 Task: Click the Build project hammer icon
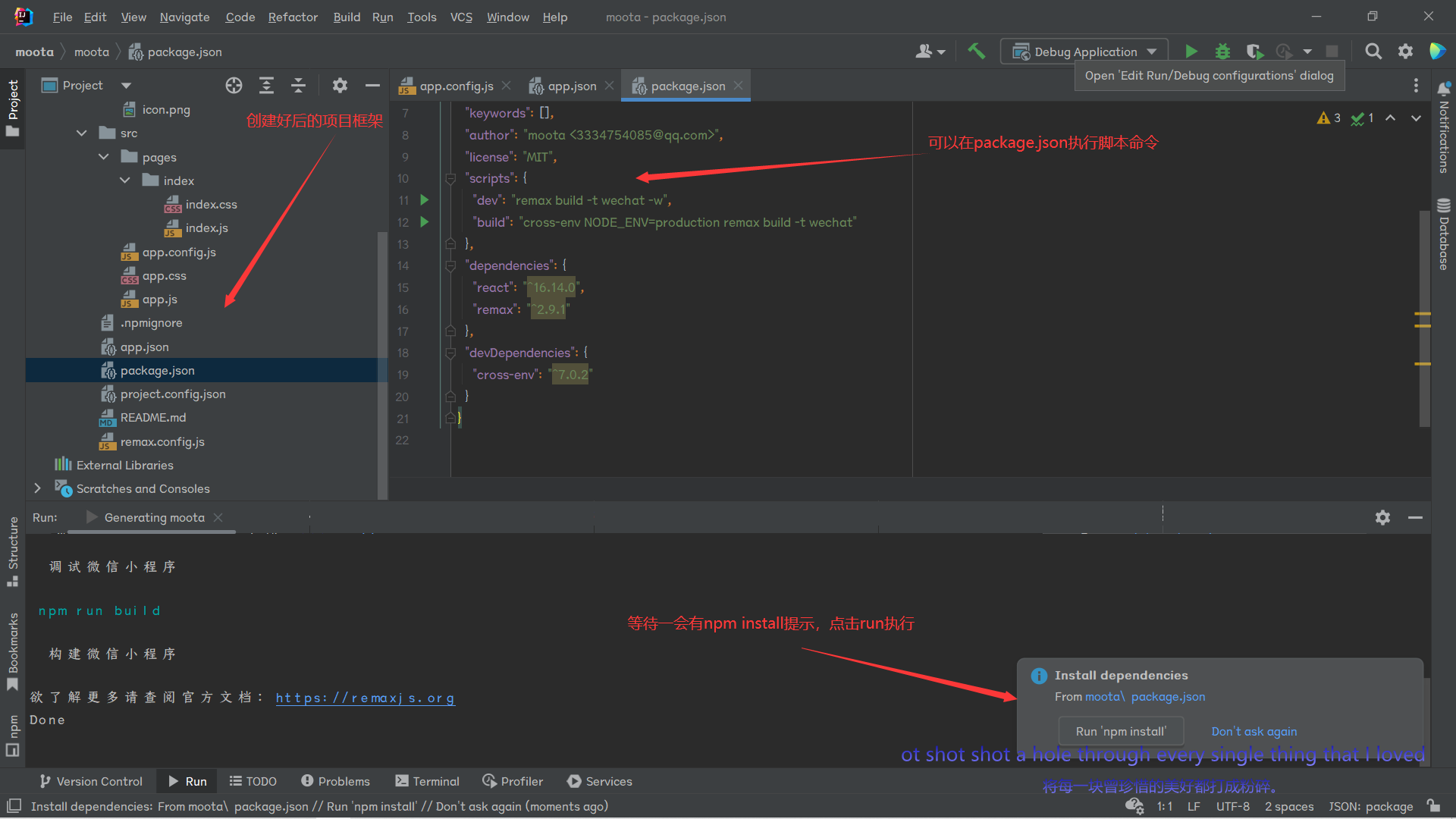click(x=976, y=52)
